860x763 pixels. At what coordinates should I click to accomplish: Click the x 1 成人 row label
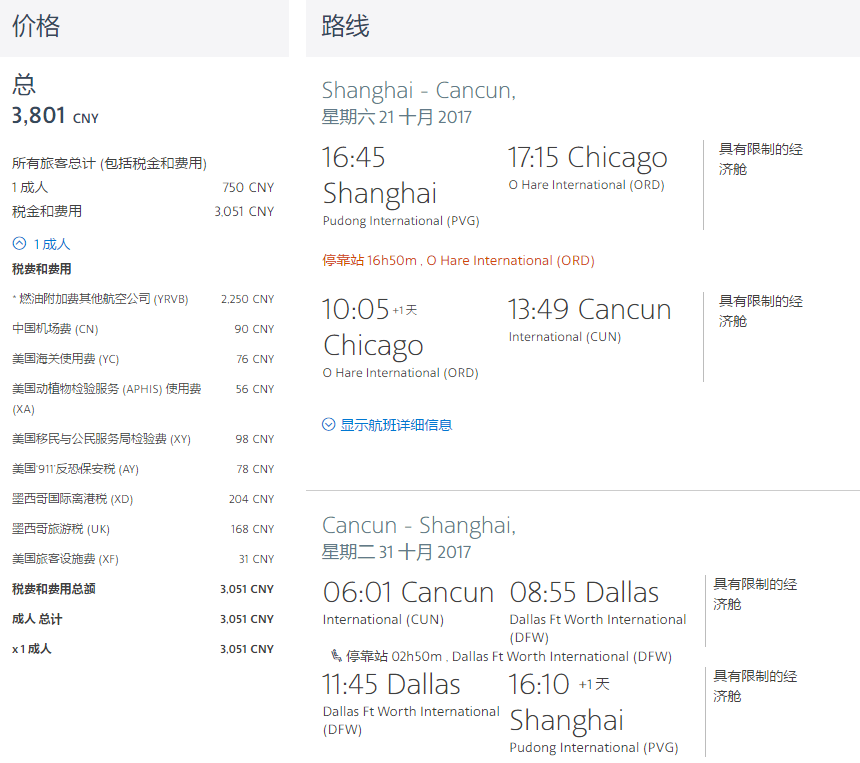click(x=32, y=649)
